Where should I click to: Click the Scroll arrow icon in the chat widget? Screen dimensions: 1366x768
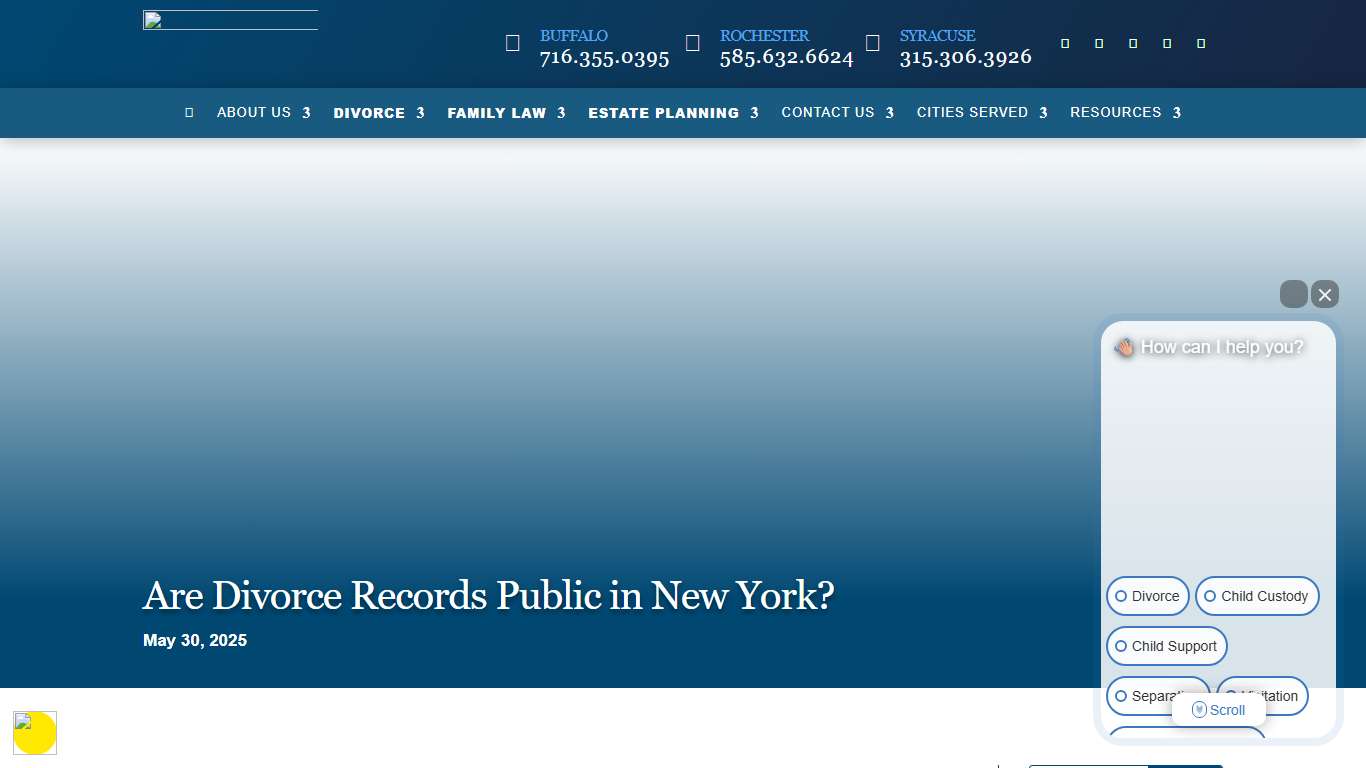pyautogui.click(x=1199, y=709)
